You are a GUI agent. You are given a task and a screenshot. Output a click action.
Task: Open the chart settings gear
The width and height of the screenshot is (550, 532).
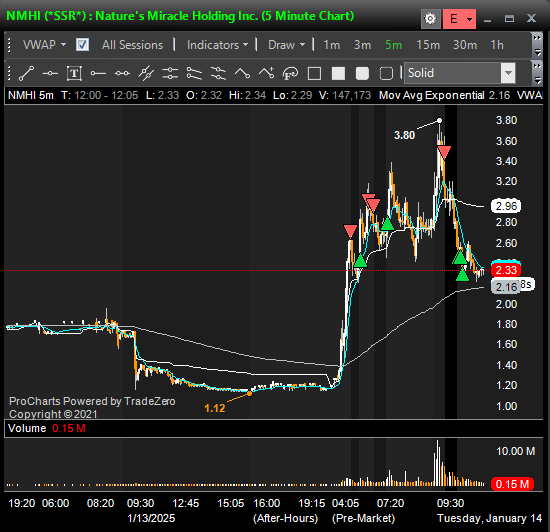(430, 19)
